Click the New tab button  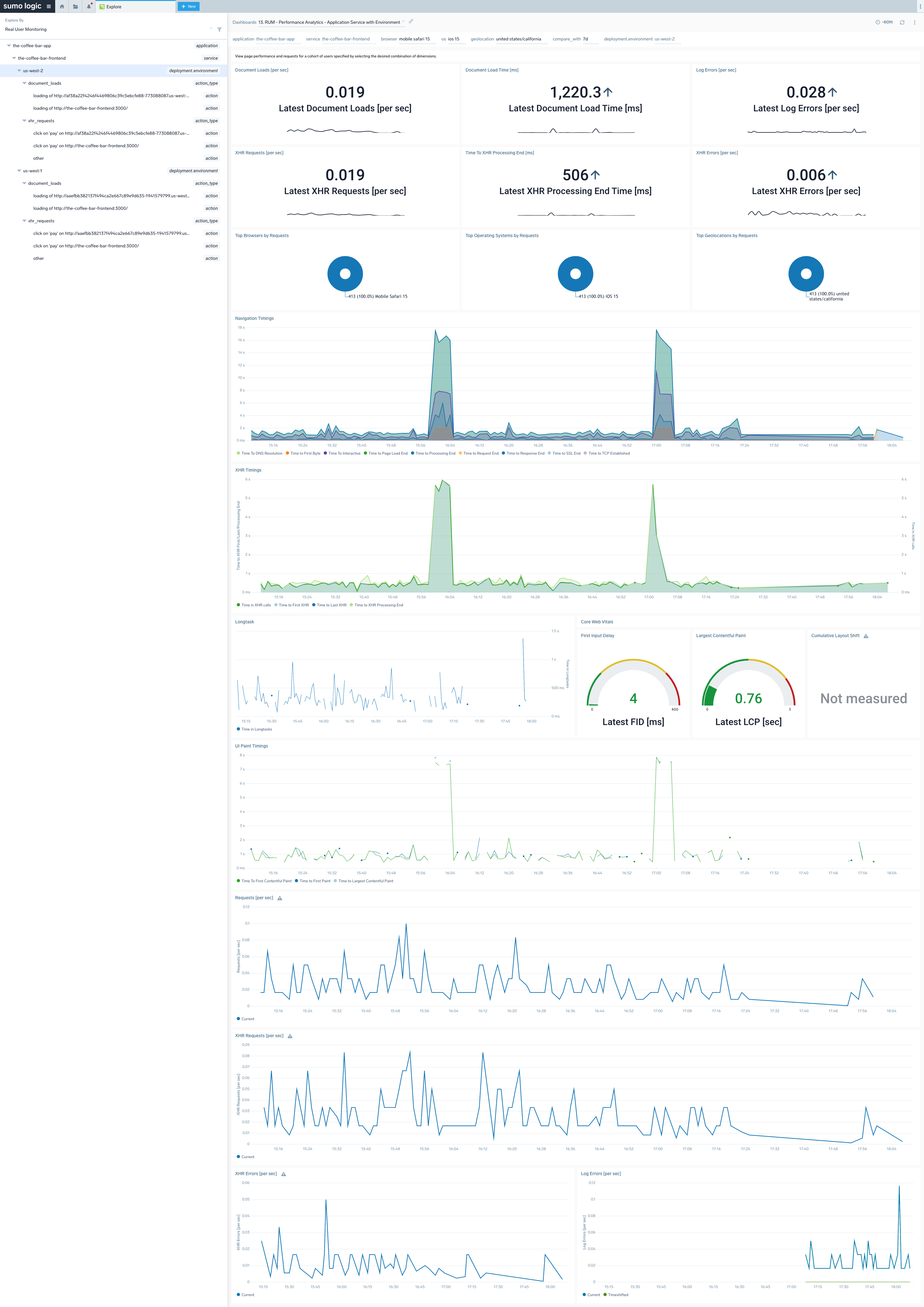188,6
